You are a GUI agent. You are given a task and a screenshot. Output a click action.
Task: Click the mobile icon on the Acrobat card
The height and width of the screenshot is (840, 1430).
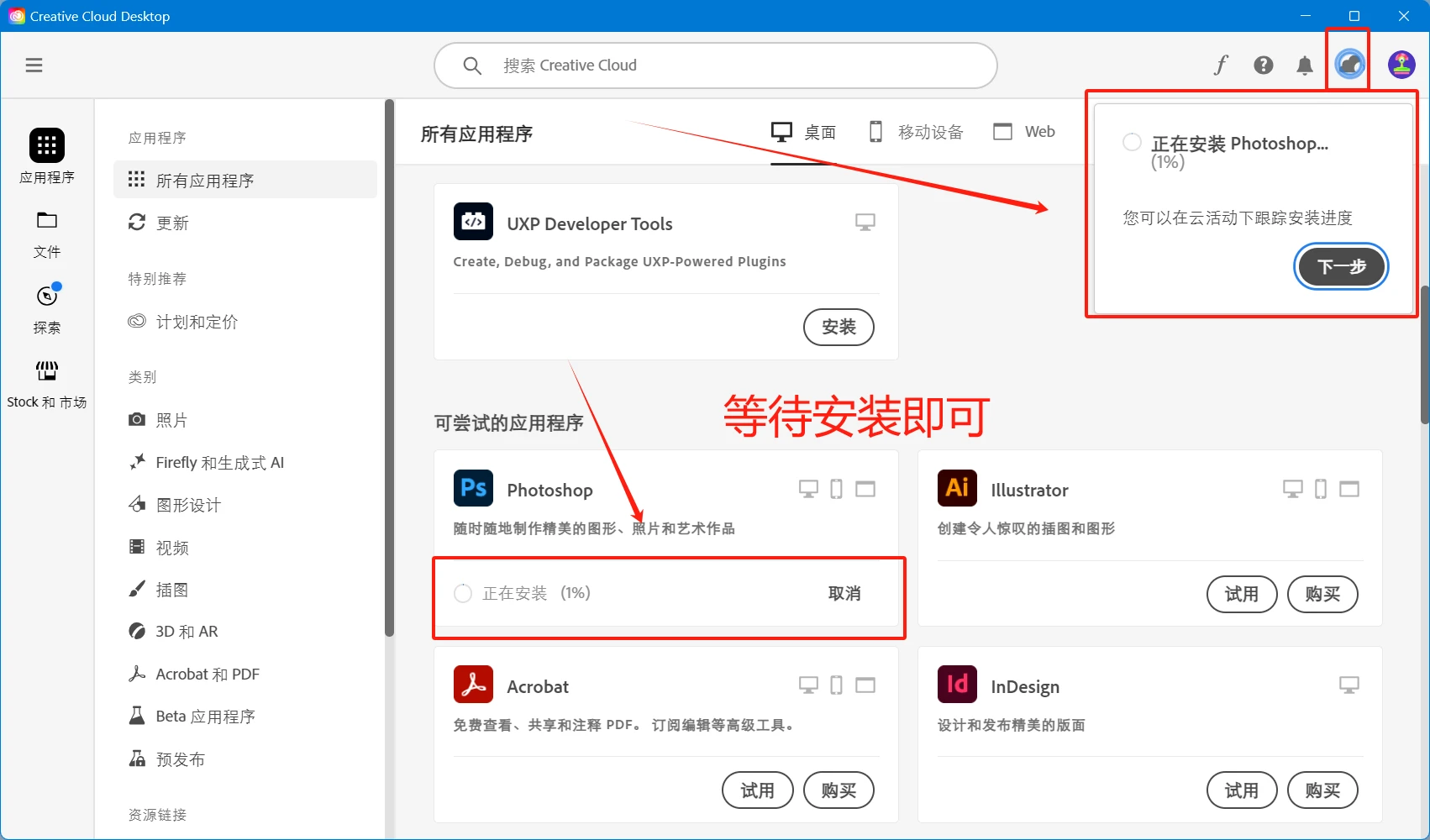click(x=836, y=685)
